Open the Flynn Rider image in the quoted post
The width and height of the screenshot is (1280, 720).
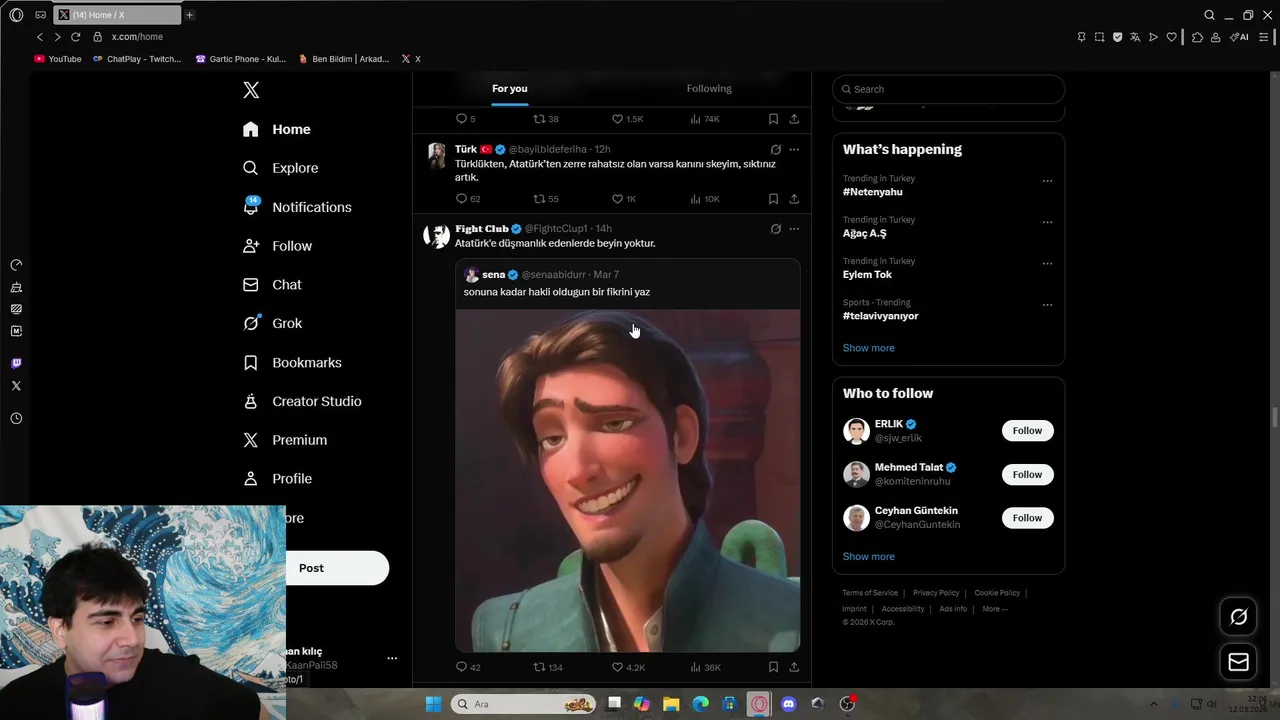[628, 481]
